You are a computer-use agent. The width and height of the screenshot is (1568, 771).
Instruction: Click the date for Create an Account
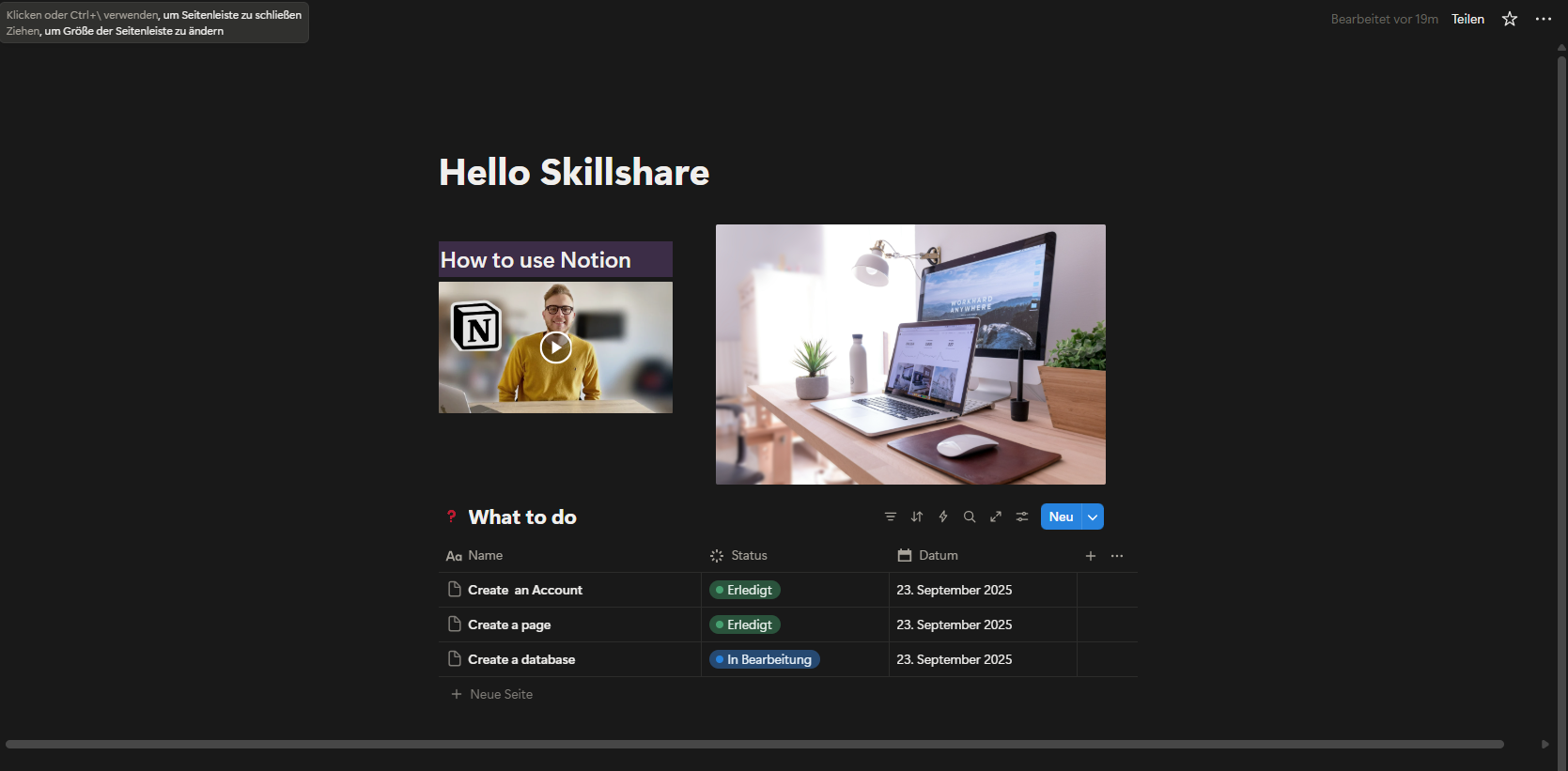[955, 590]
